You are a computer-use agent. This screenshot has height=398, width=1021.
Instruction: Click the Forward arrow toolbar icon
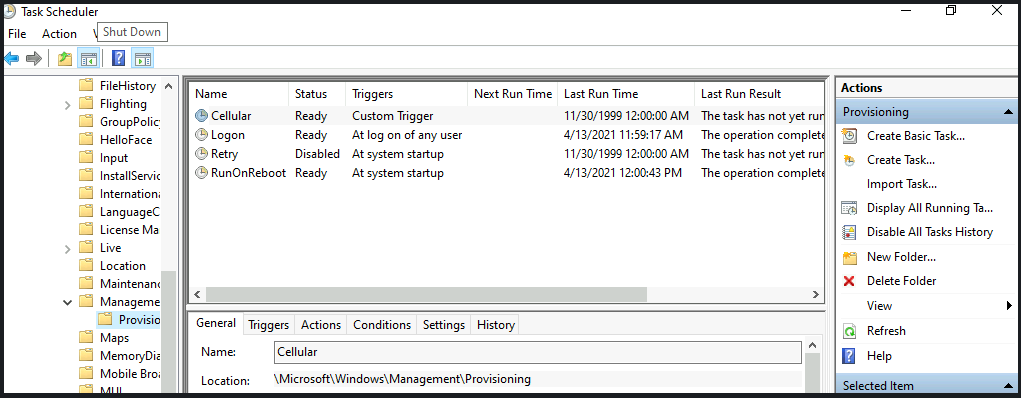click(34, 59)
